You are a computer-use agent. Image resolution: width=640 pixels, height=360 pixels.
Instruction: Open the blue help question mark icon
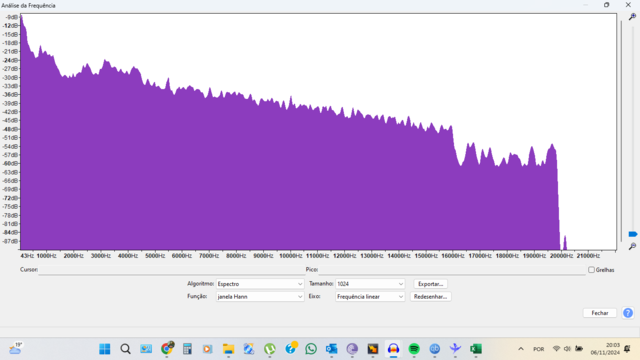point(628,313)
